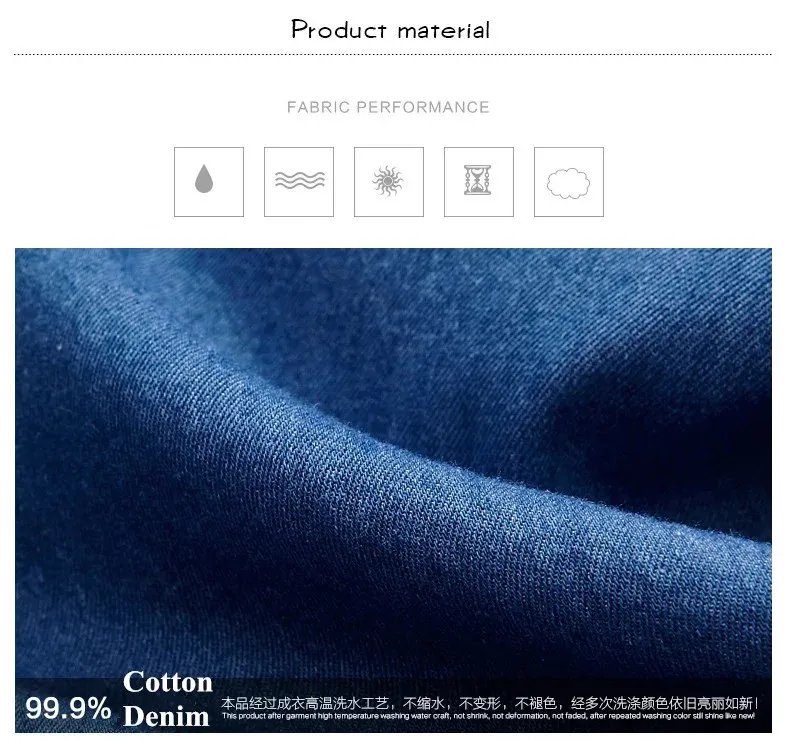Viewport: 790px width, 740px height.
Task: Click the word 'material' in the title
Action: pos(444,31)
